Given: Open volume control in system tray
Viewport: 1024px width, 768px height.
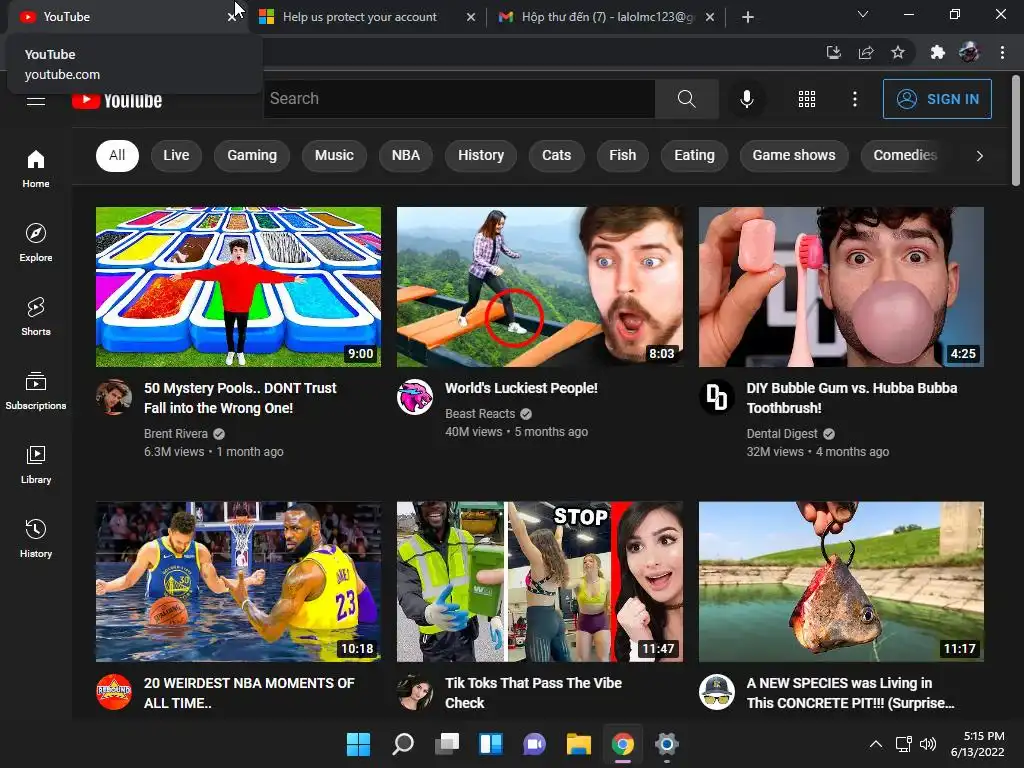Looking at the screenshot, I should point(927,744).
